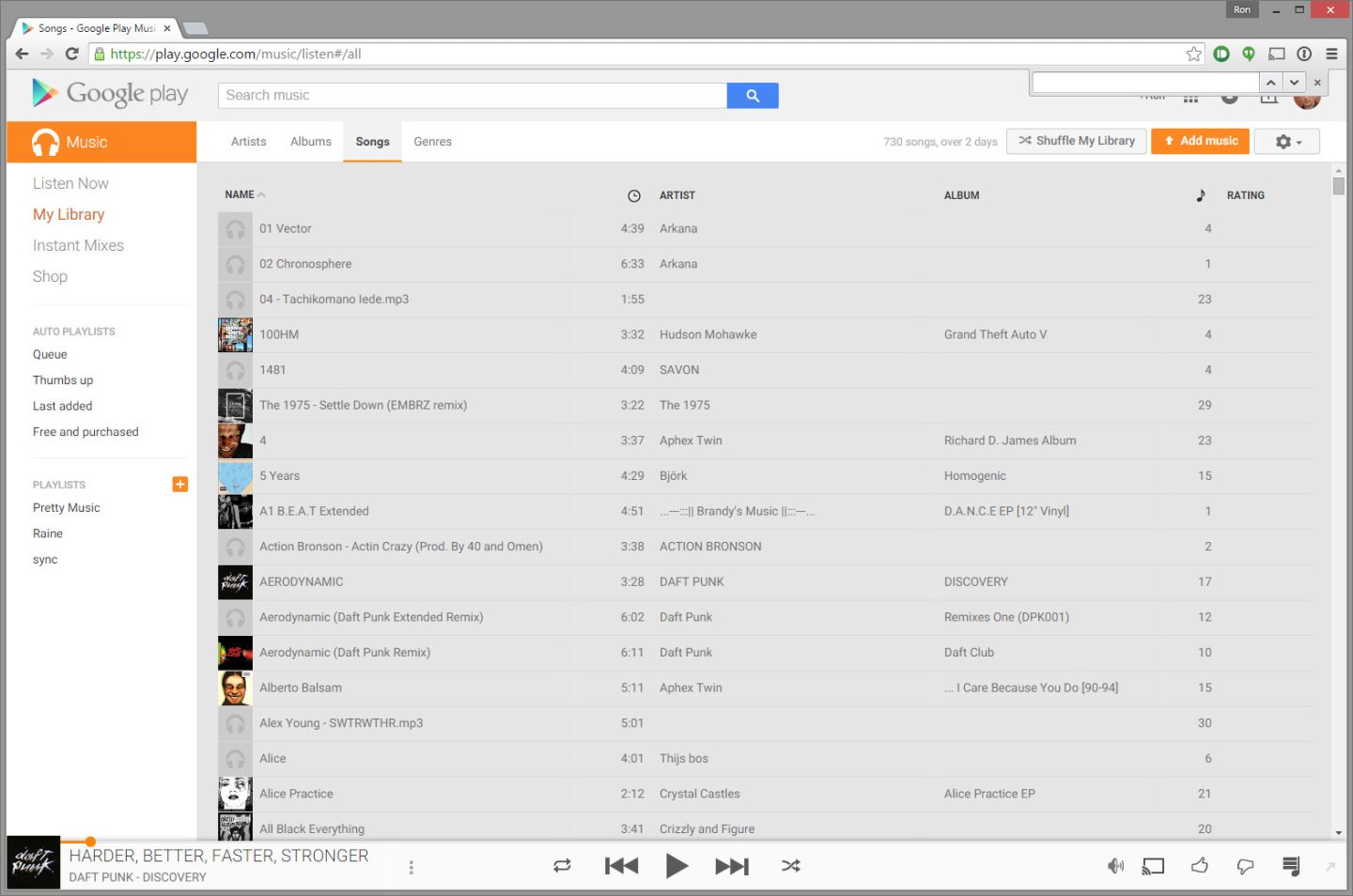Click the Alberto Balsam album art
Viewport: 1353px width, 896px height.
click(x=235, y=687)
